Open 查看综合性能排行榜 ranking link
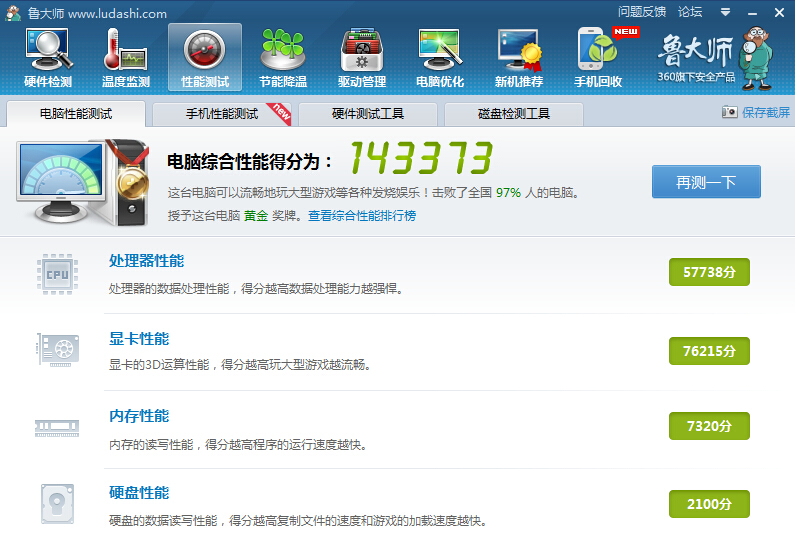 point(362,215)
